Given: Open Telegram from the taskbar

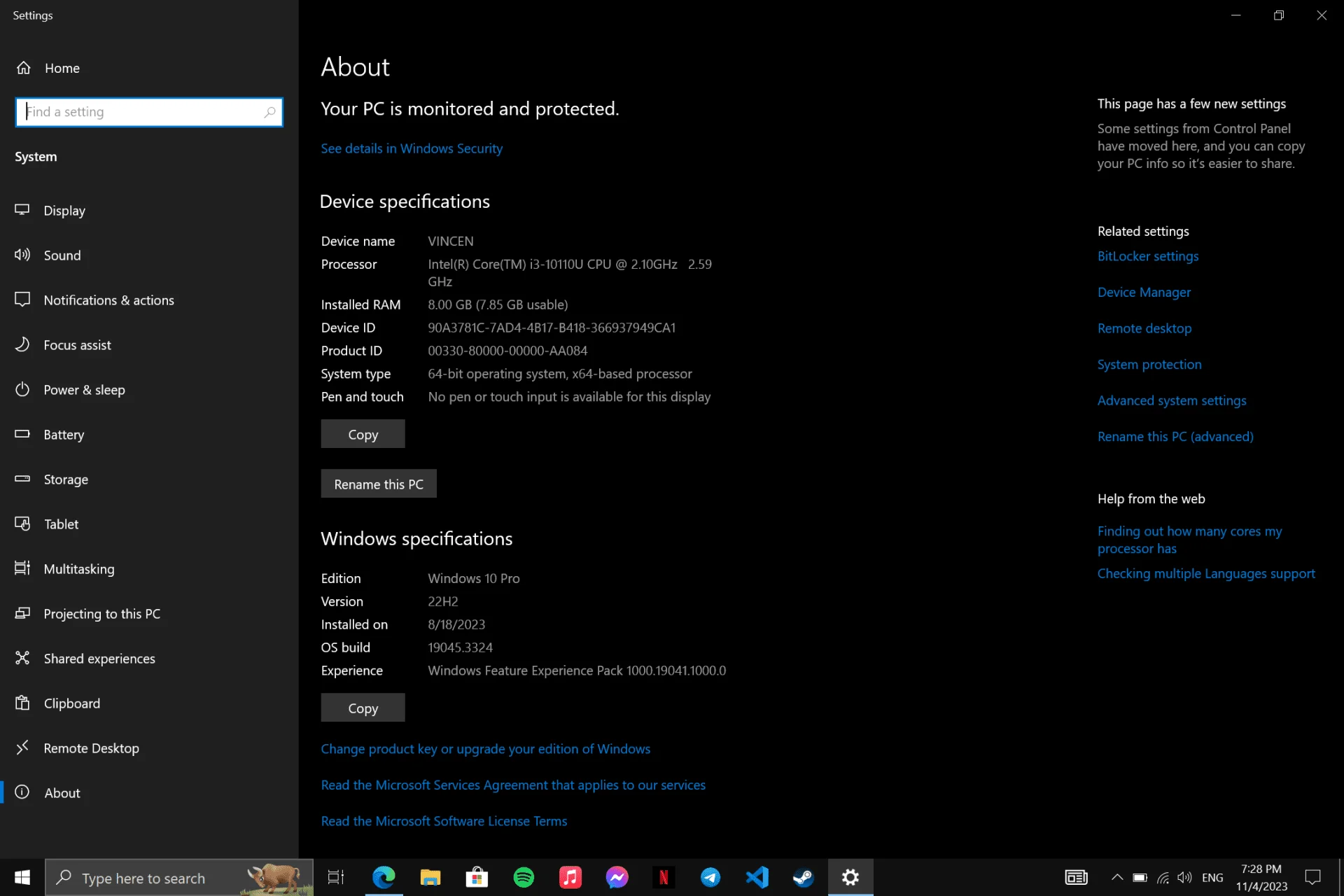Looking at the screenshot, I should click(x=710, y=877).
